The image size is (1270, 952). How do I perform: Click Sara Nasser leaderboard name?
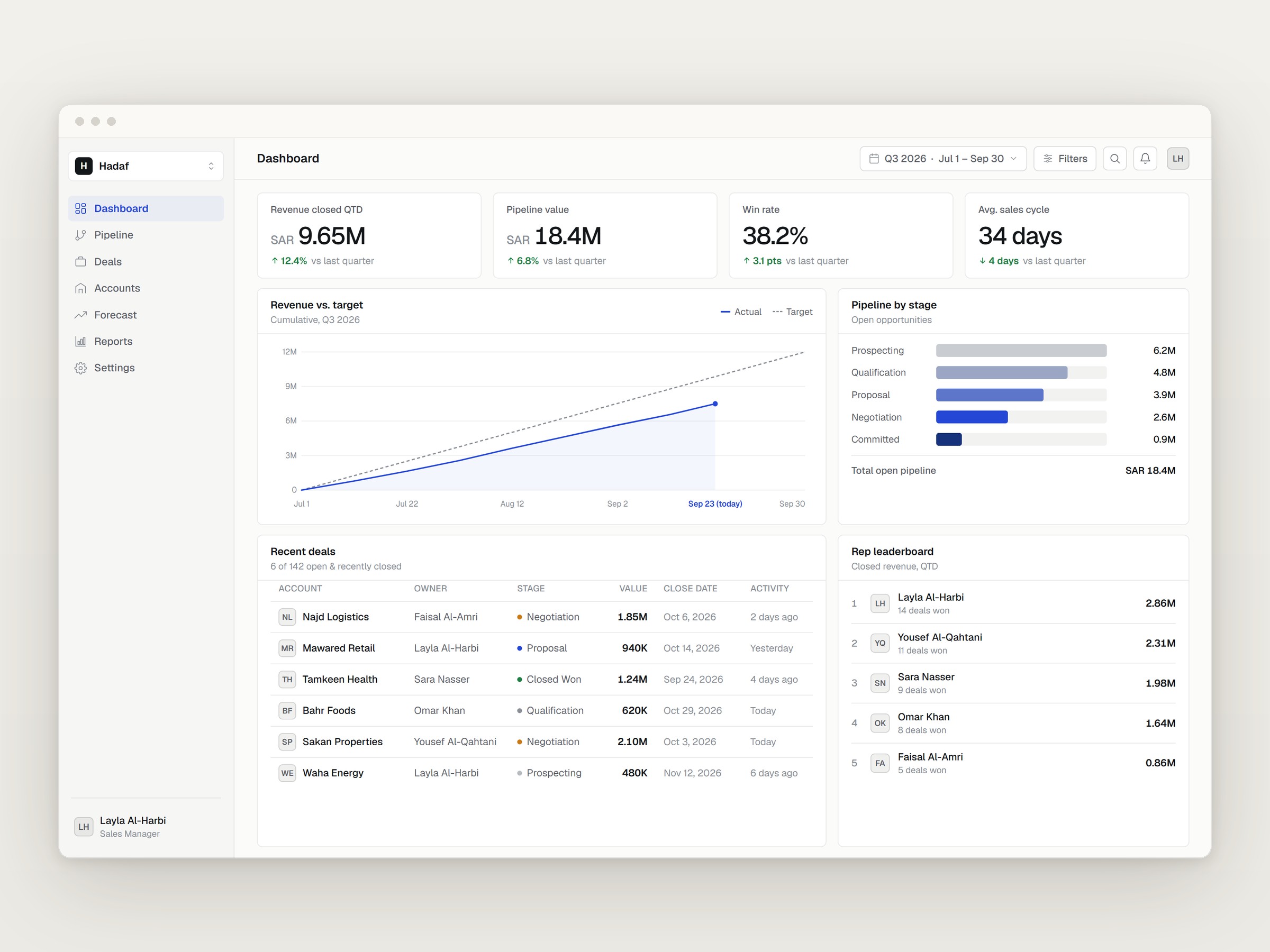[x=926, y=677]
